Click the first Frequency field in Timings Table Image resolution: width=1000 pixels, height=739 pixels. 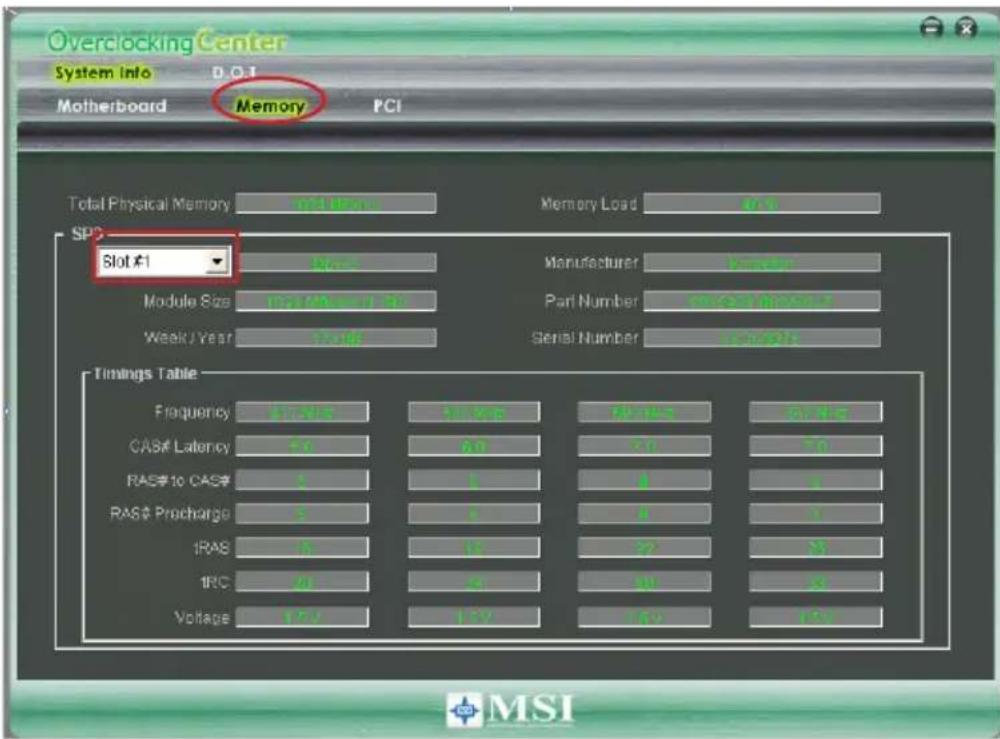[x=302, y=412]
